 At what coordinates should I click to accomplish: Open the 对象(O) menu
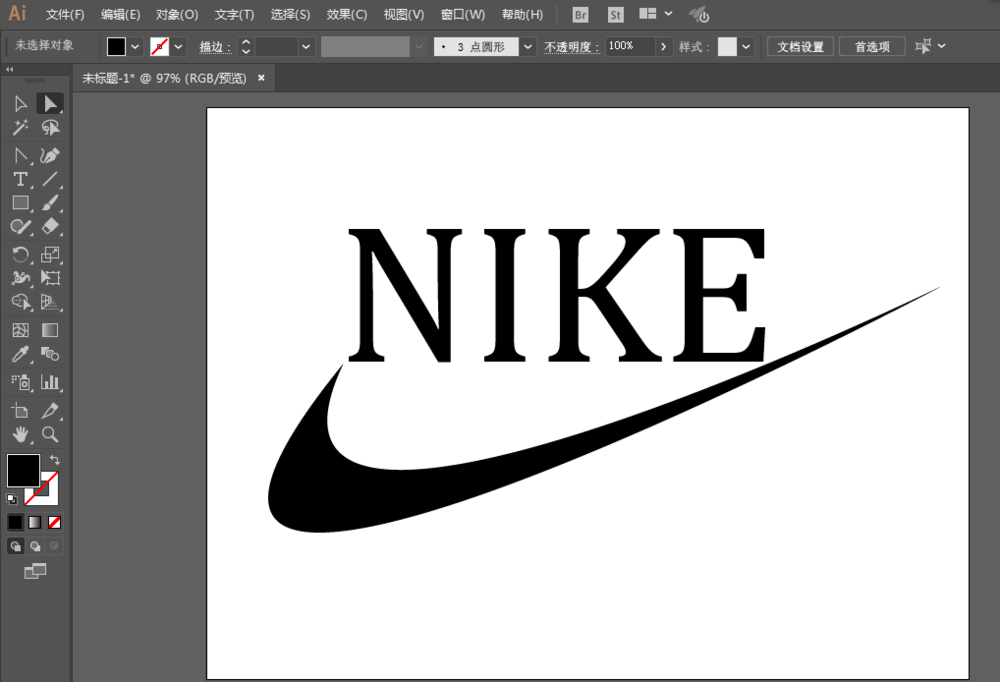click(177, 15)
